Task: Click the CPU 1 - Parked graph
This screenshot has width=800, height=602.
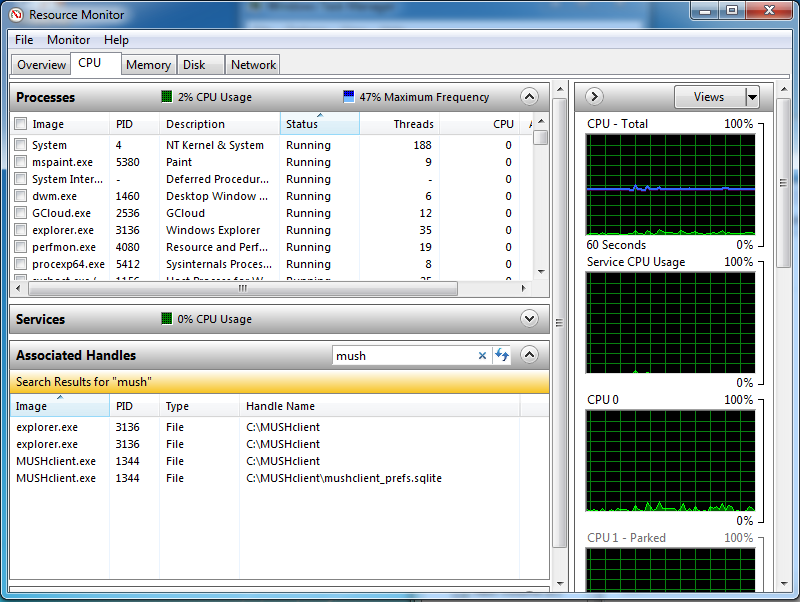Action: (670, 569)
